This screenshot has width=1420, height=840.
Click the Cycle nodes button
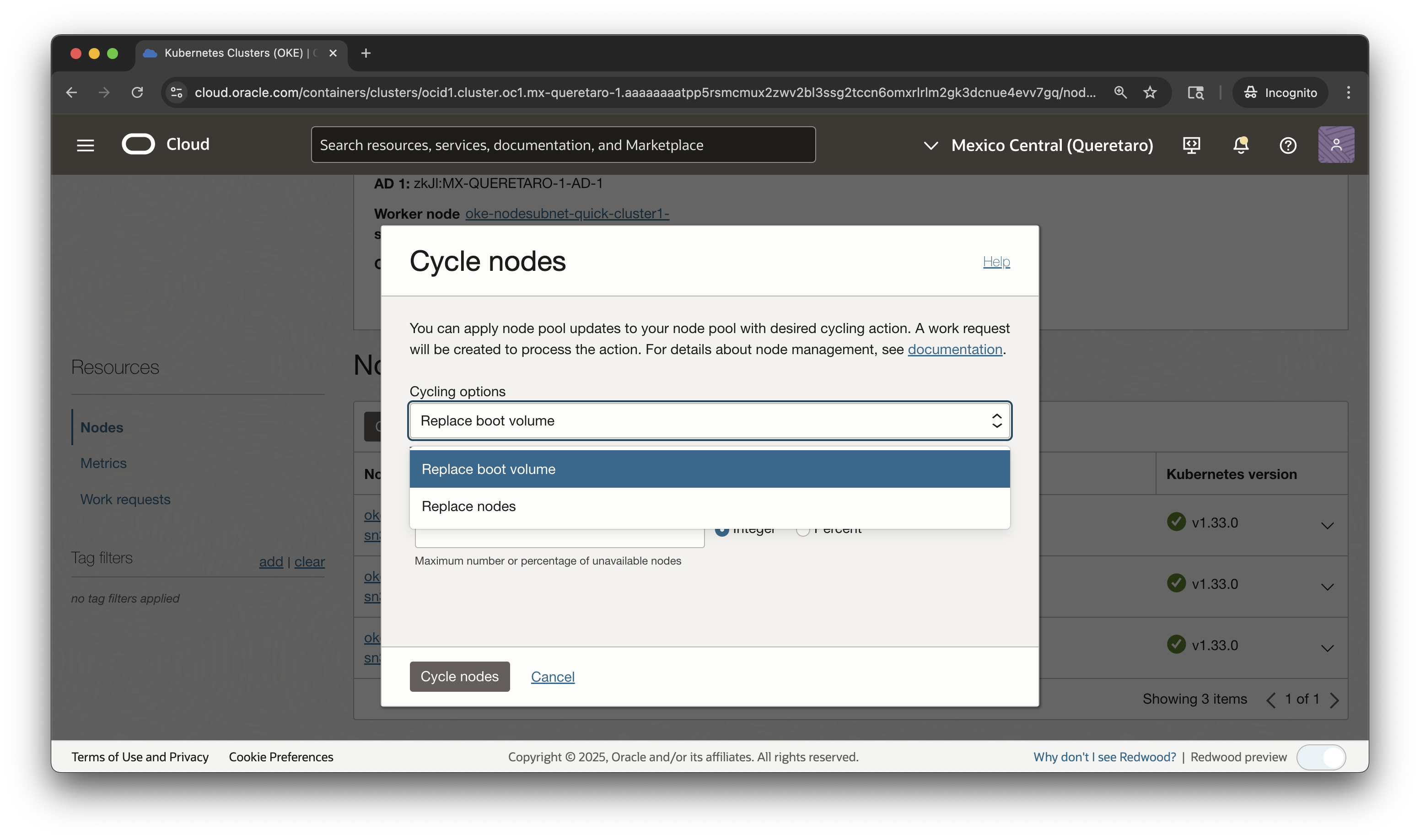tap(459, 676)
